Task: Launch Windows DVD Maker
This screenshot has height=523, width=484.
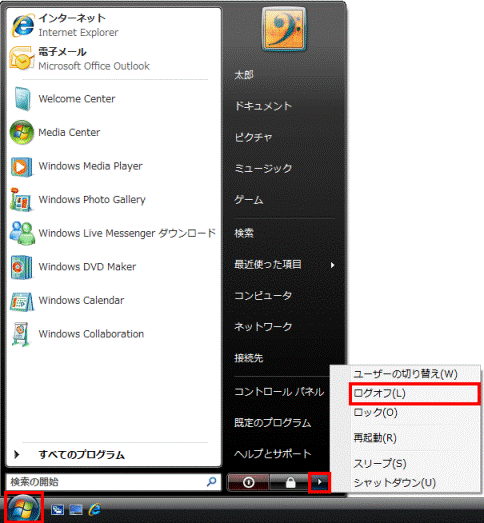Action: pyautogui.click(x=113, y=267)
